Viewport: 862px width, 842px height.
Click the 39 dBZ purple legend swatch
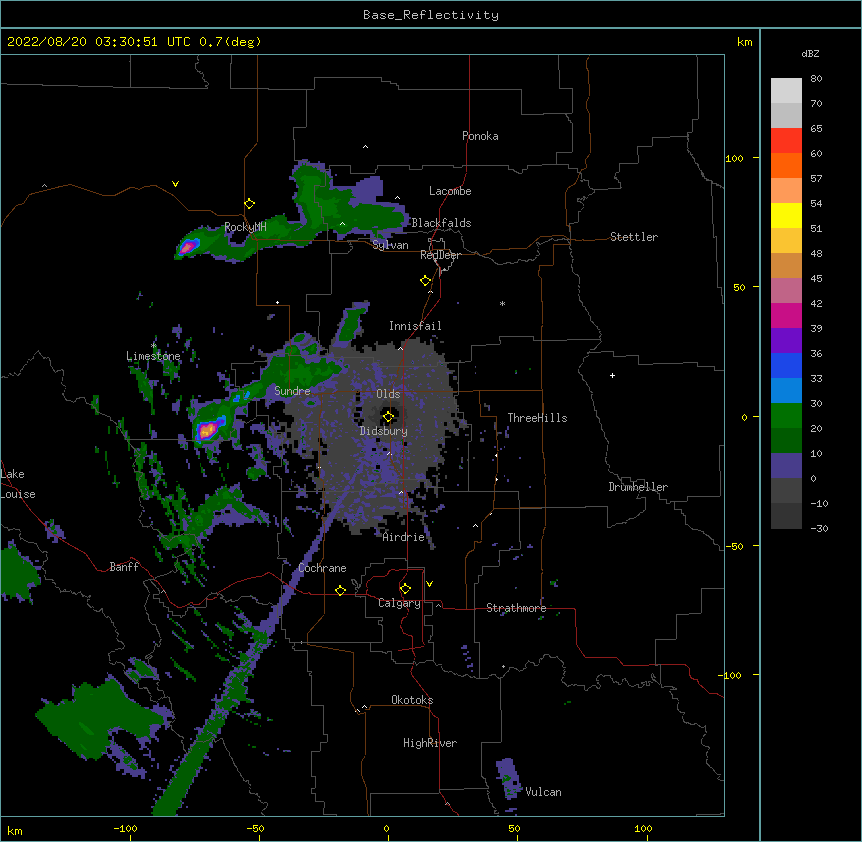point(786,341)
